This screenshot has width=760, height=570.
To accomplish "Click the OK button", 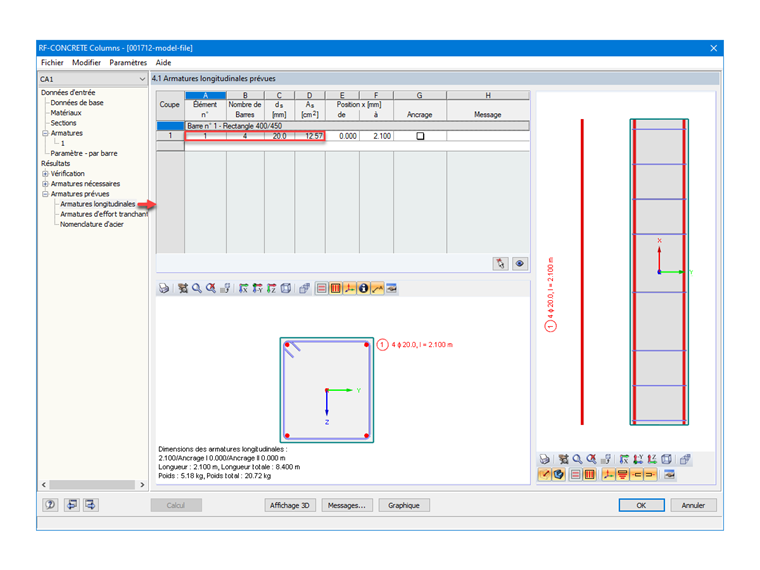I will tap(641, 505).
